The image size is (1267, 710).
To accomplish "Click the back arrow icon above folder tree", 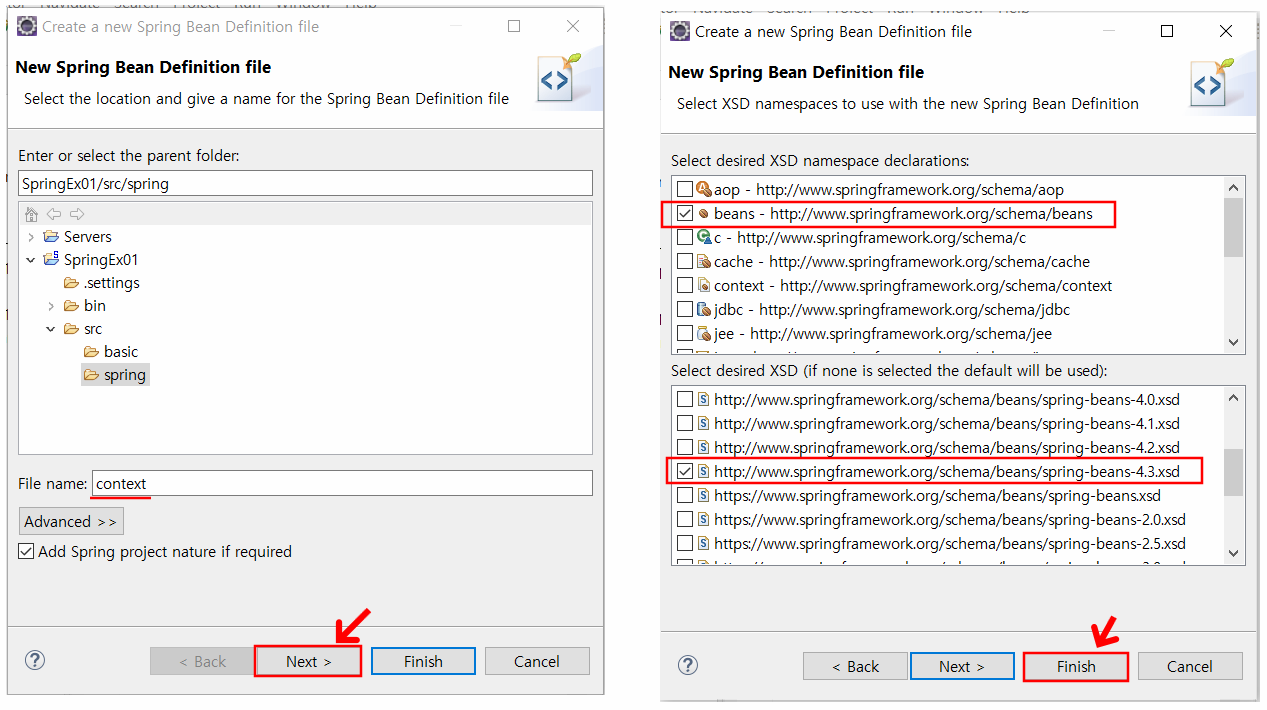I will [54, 214].
